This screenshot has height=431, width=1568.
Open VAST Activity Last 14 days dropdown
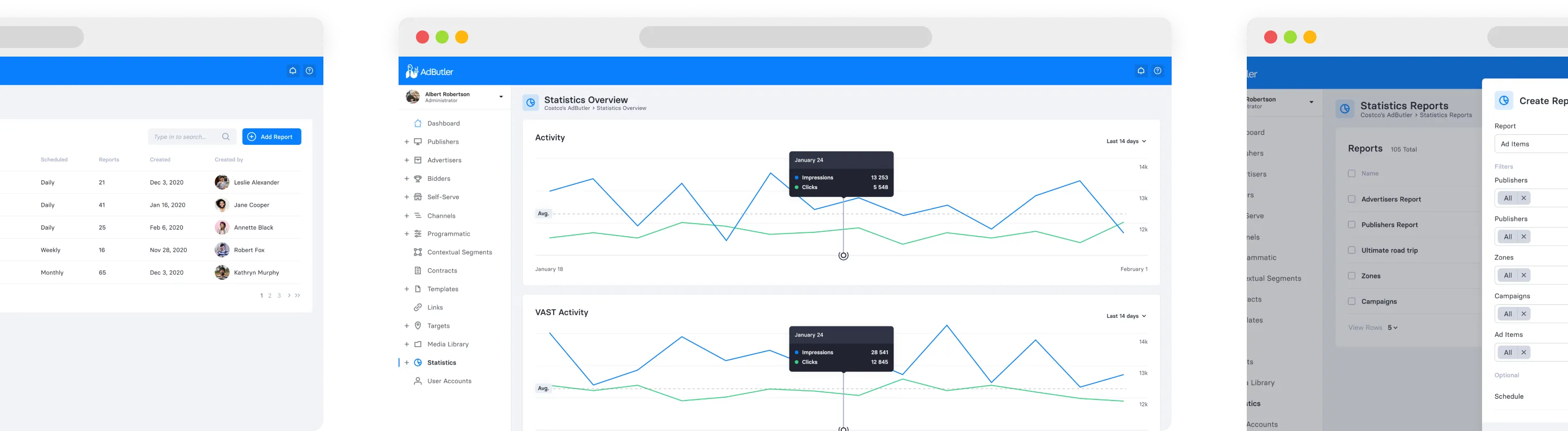[x=1126, y=316]
